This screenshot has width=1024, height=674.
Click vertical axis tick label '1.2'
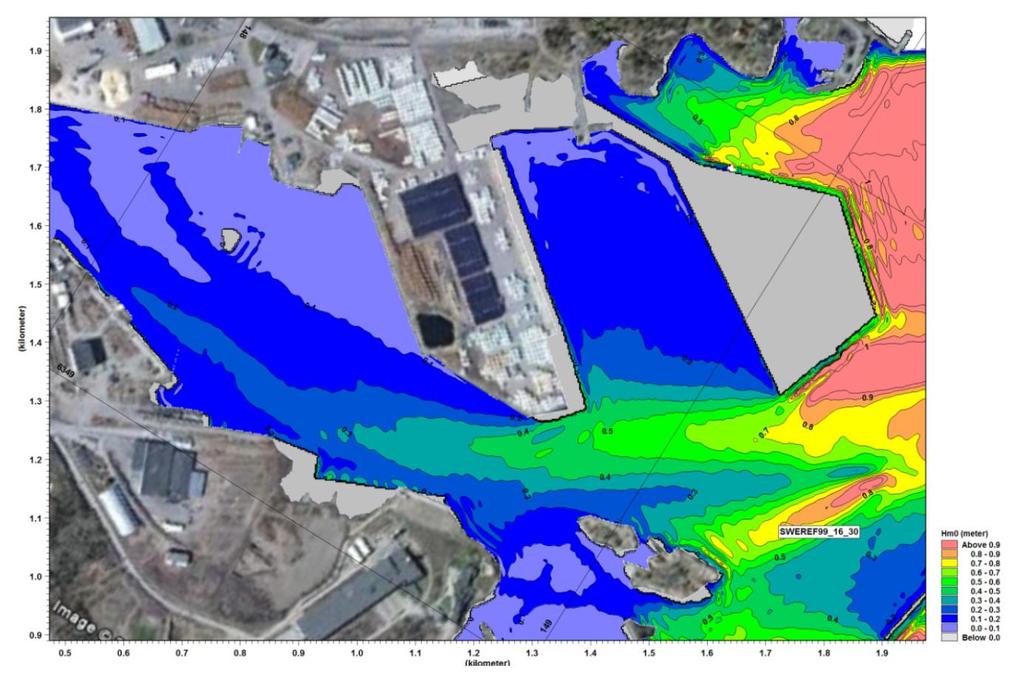pos(36,460)
